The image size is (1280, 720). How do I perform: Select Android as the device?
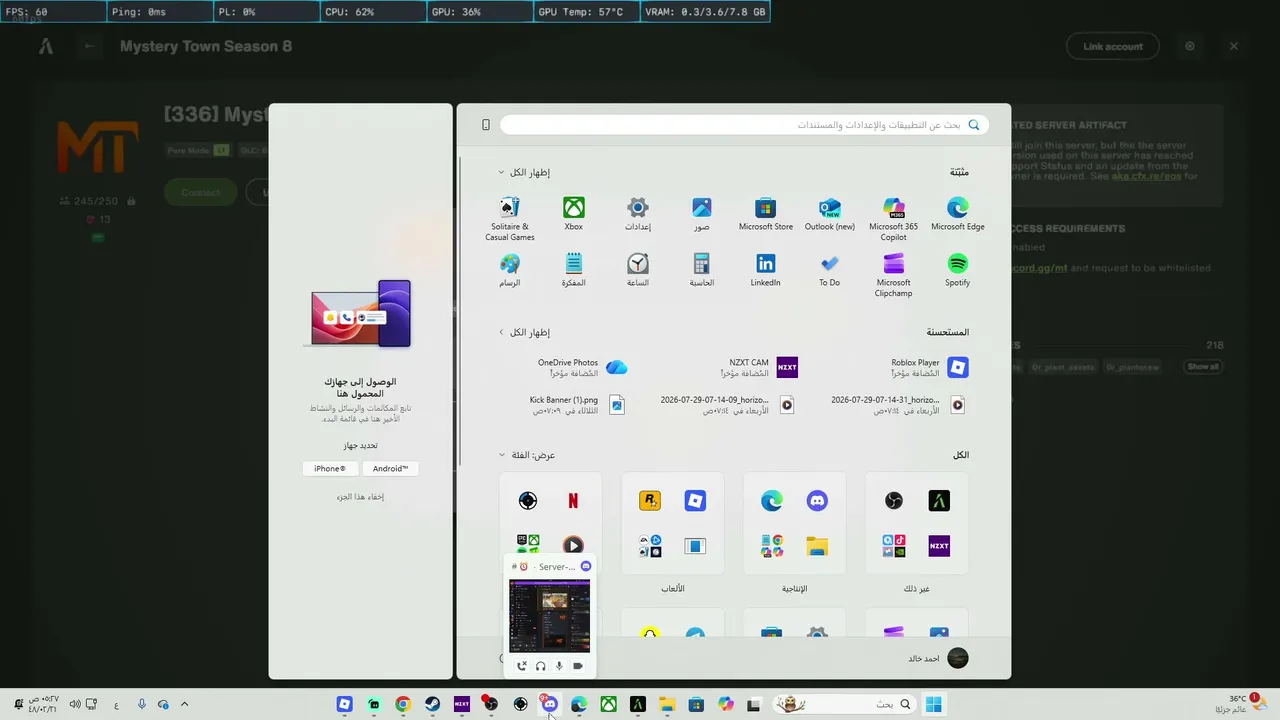click(390, 468)
